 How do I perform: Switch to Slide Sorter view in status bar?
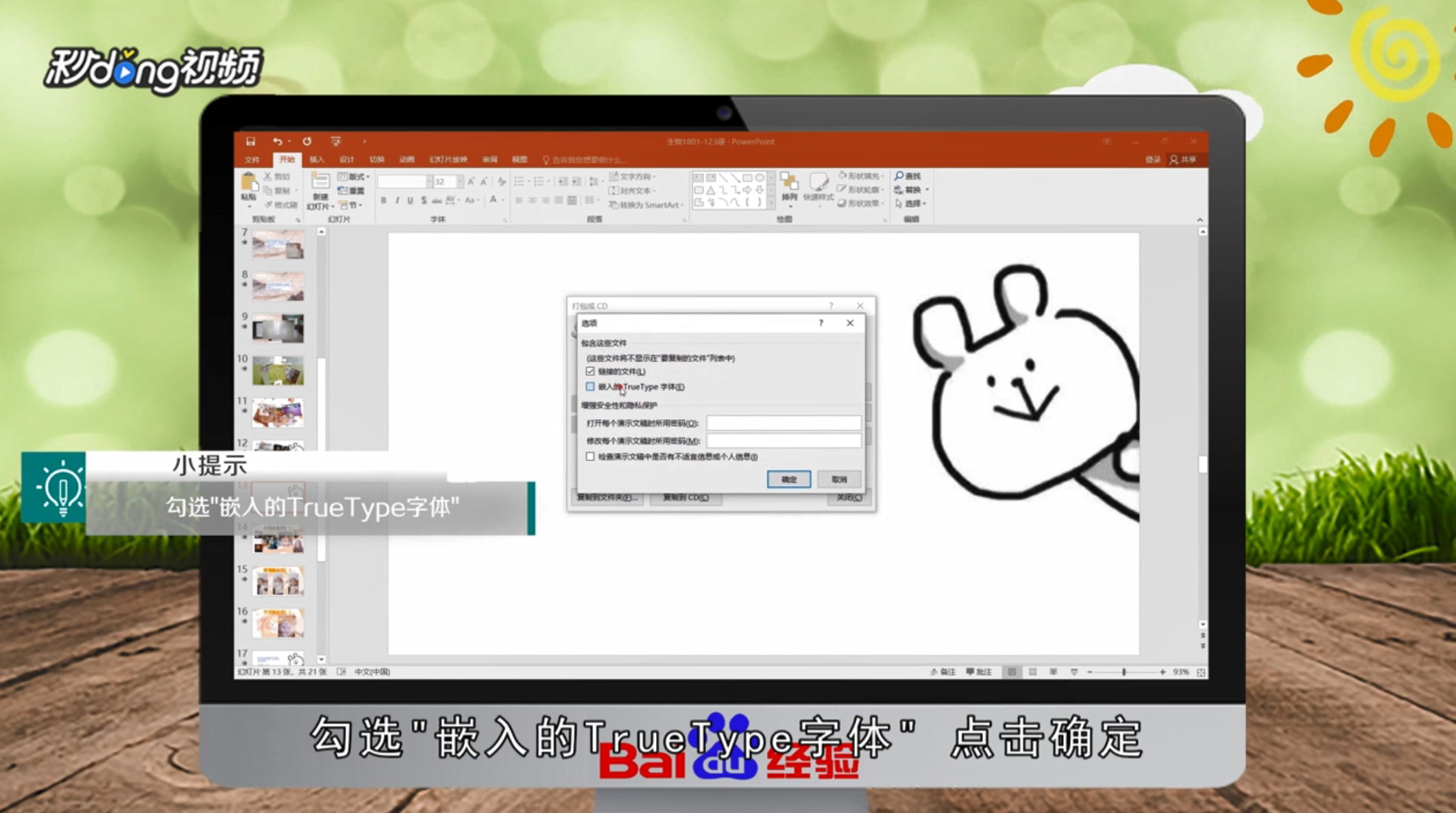tap(1032, 672)
